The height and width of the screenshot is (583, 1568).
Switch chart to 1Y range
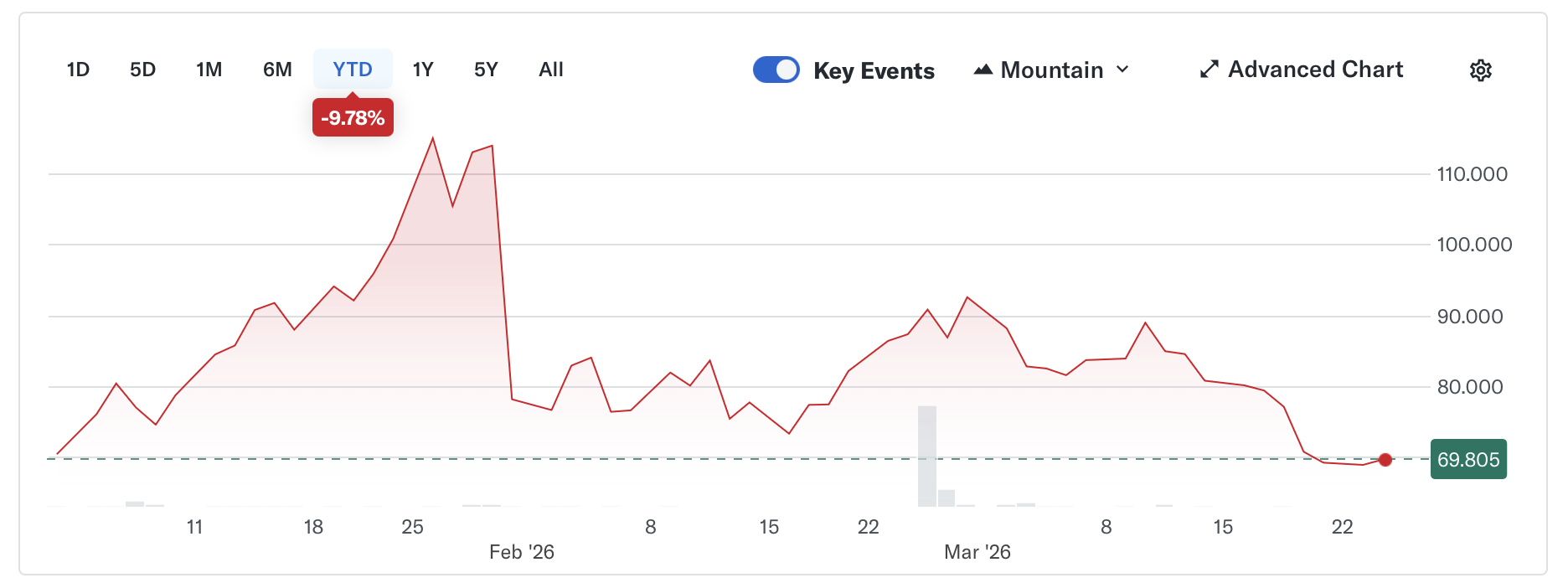[423, 70]
